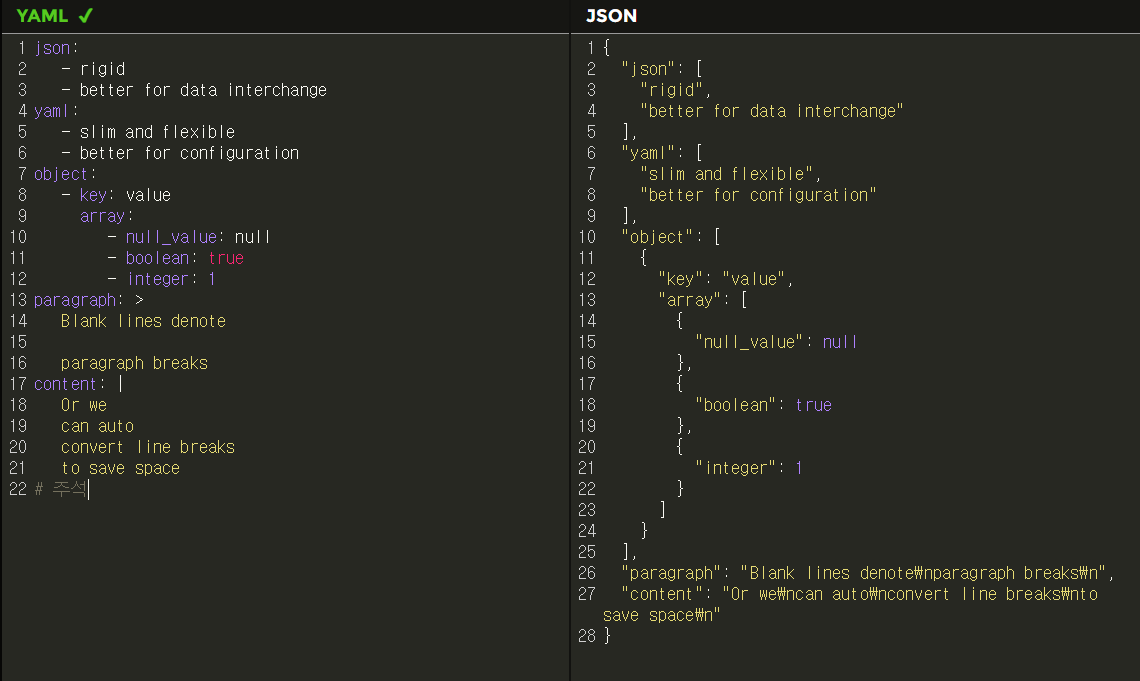Click 'convert line breaks' in YAML editor

click(x=148, y=448)
